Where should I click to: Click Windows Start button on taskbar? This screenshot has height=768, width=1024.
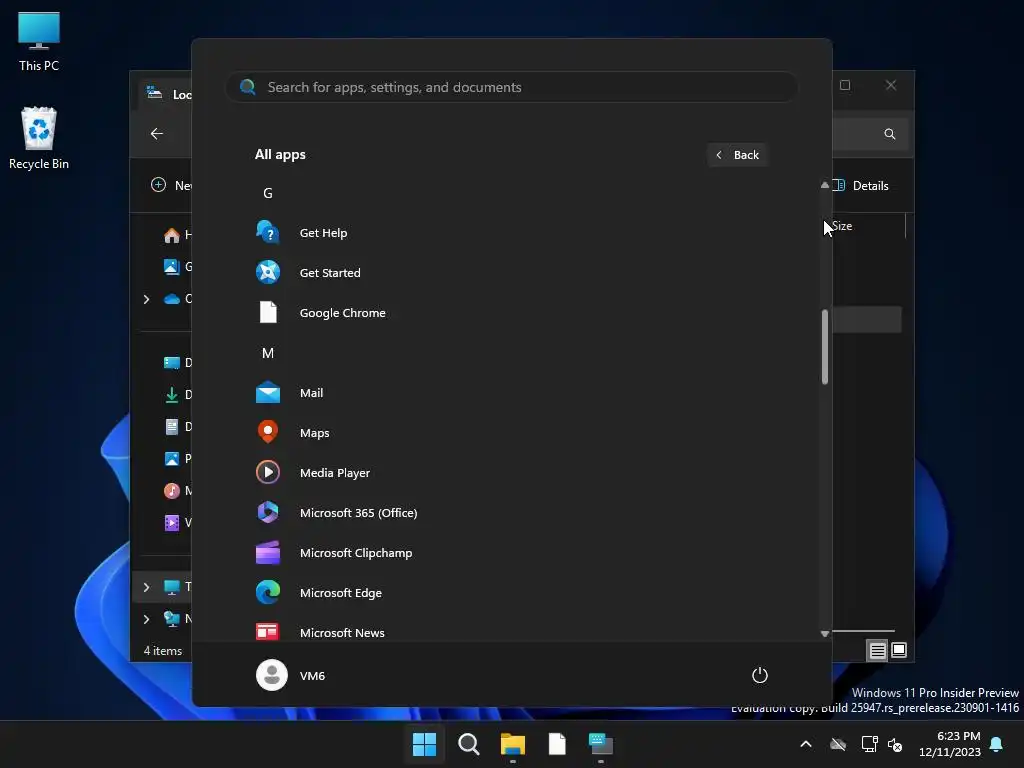424,744
